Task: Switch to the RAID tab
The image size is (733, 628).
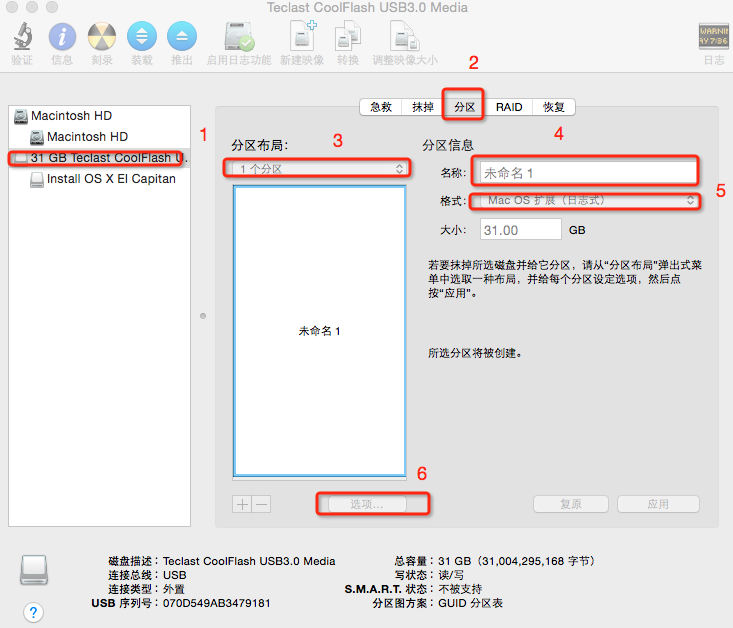Action: [509, 107]
